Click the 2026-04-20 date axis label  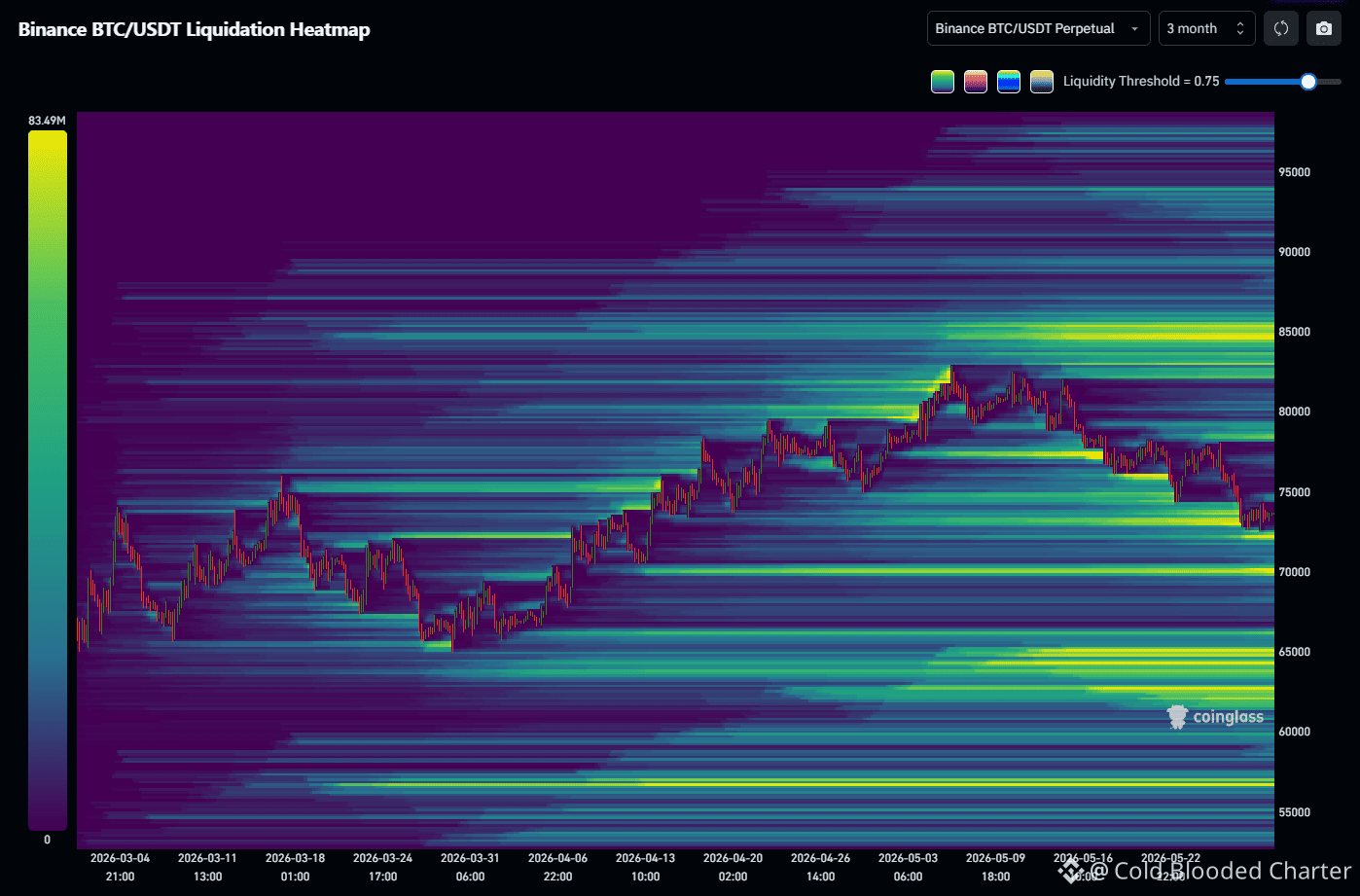click(733, 858)
